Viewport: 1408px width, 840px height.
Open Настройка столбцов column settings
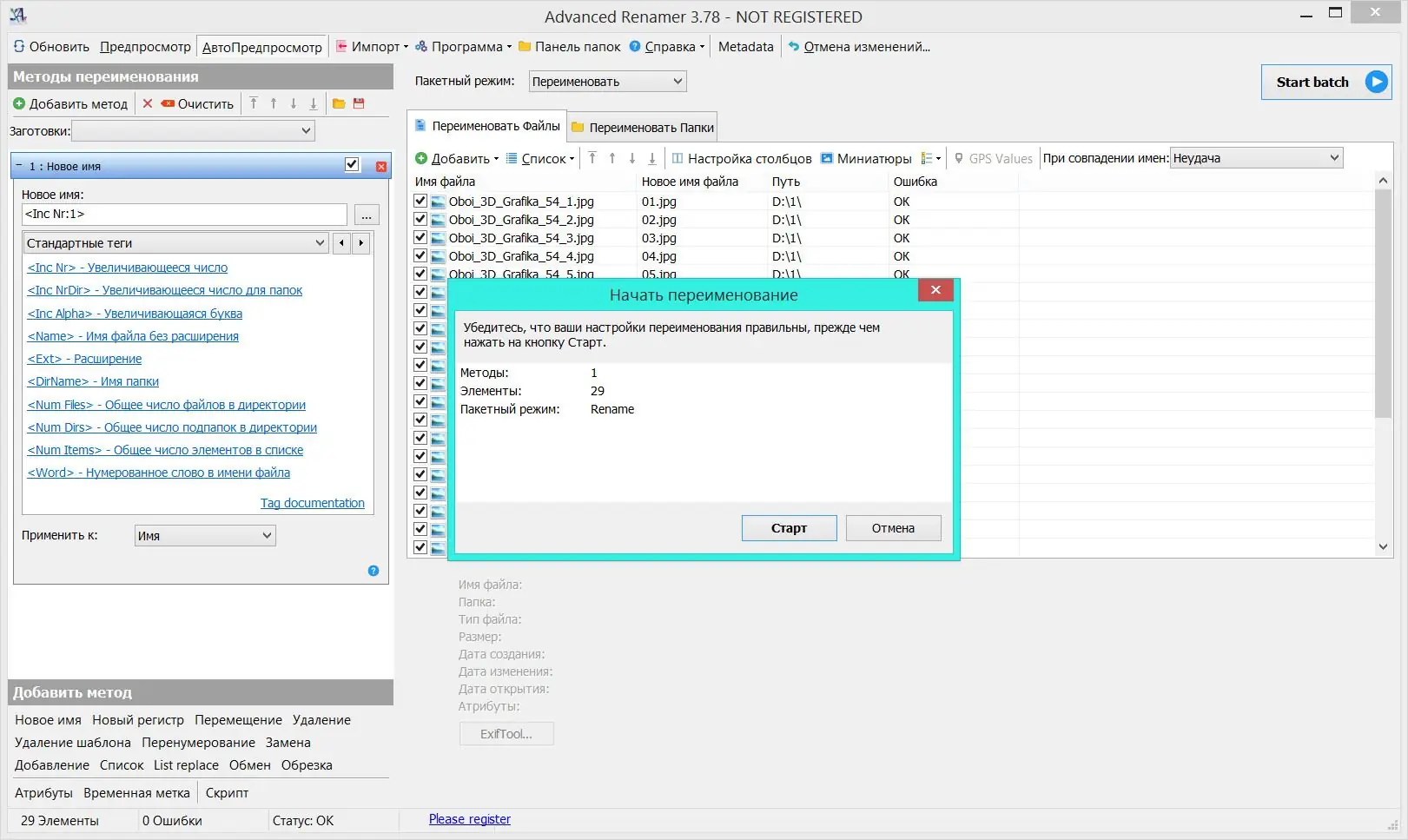(742, 158)
